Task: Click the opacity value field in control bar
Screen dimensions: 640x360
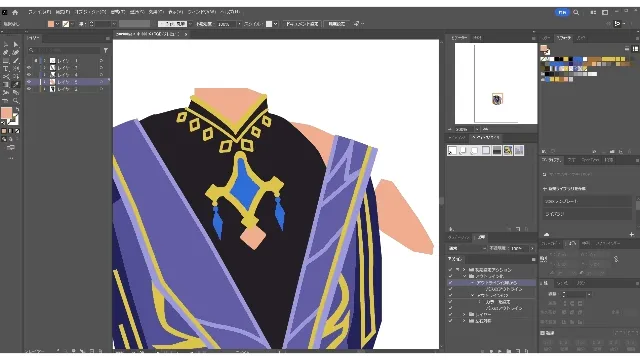Action: point(226,24)
